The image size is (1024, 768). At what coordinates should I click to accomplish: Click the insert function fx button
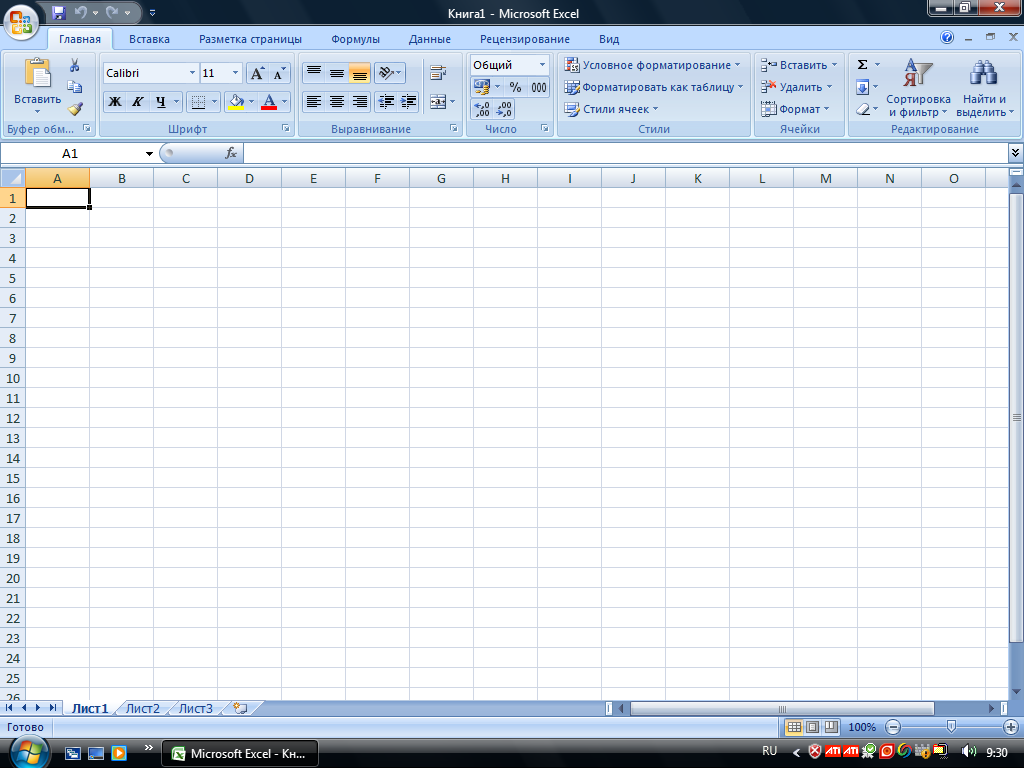click(231, 153)
